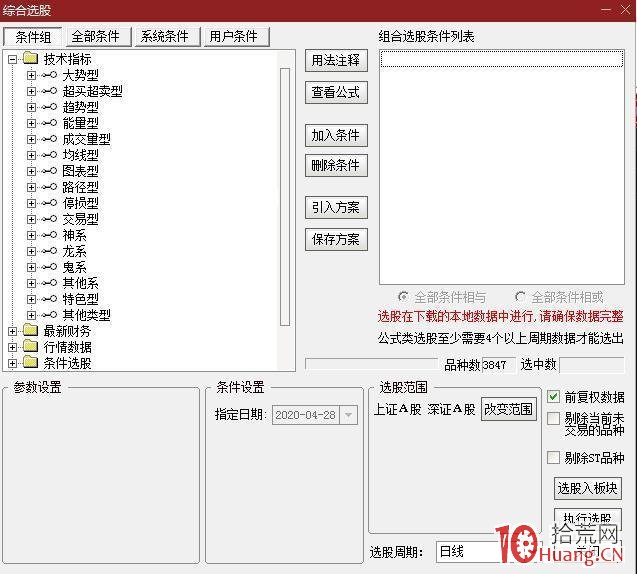The height and width of the screenshot is (574, 637).
Task: Expand the 能量型 tree node
Action: [31, 123]
